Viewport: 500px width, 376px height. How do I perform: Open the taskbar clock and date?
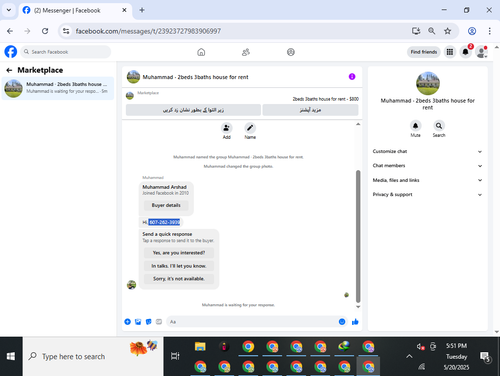coord(456,356)
